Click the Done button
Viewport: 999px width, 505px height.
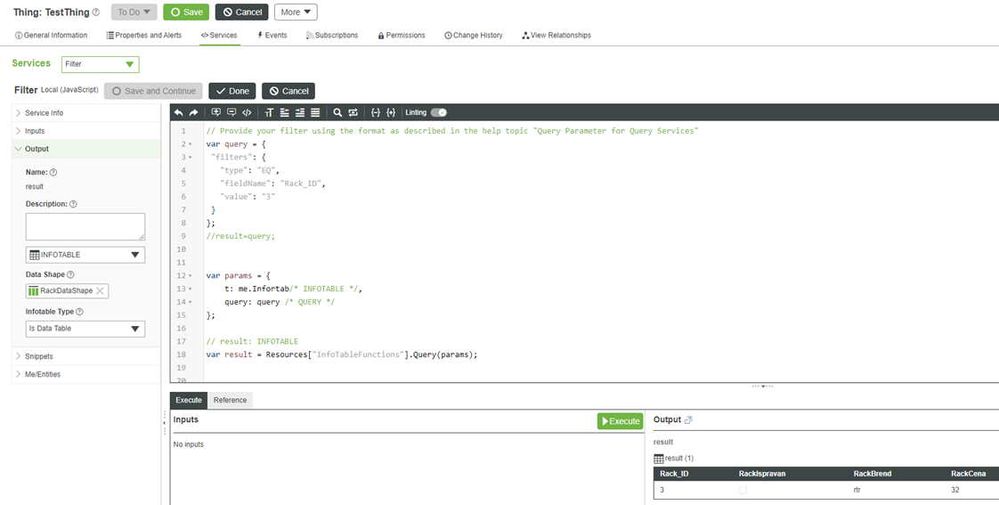point(232,91)
